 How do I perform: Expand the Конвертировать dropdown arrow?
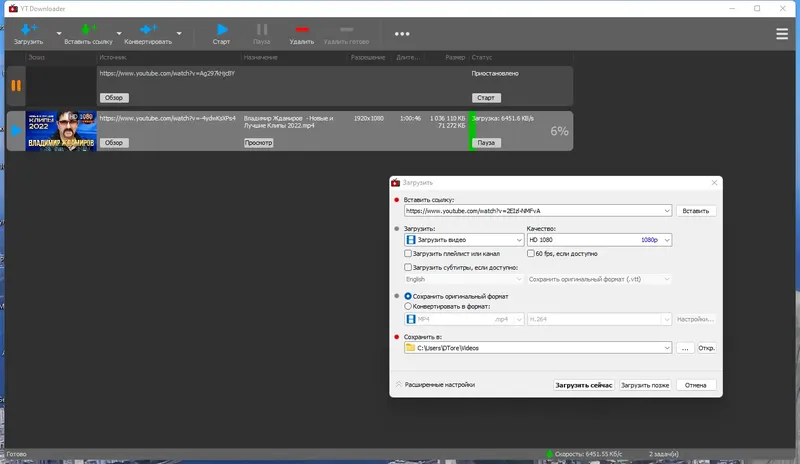tap(179, 34)
